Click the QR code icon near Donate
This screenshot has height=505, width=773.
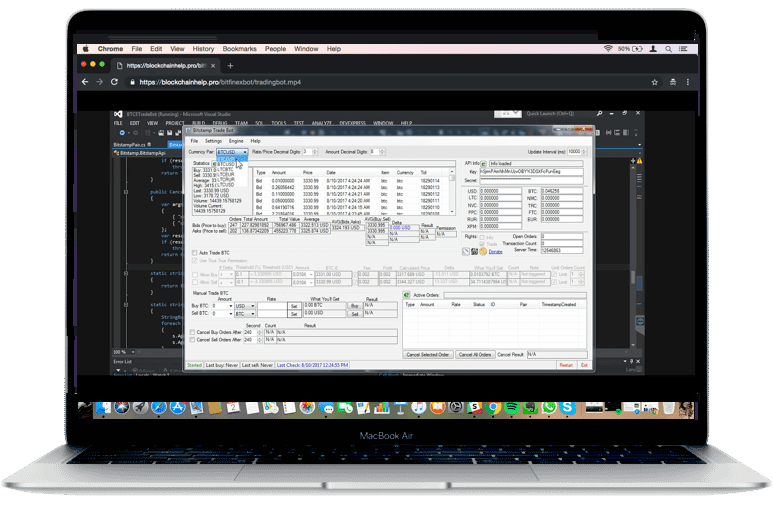tap(474, 252)
